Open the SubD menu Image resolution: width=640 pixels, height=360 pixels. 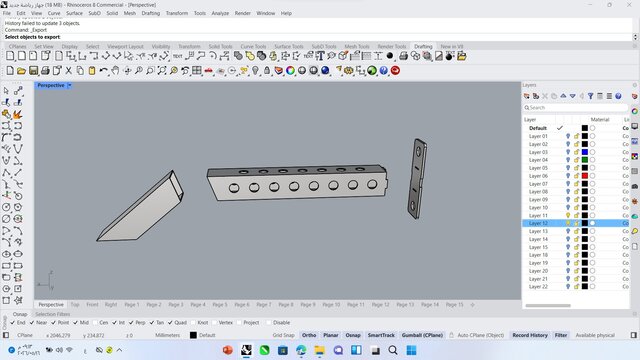[x=94, y=13]
